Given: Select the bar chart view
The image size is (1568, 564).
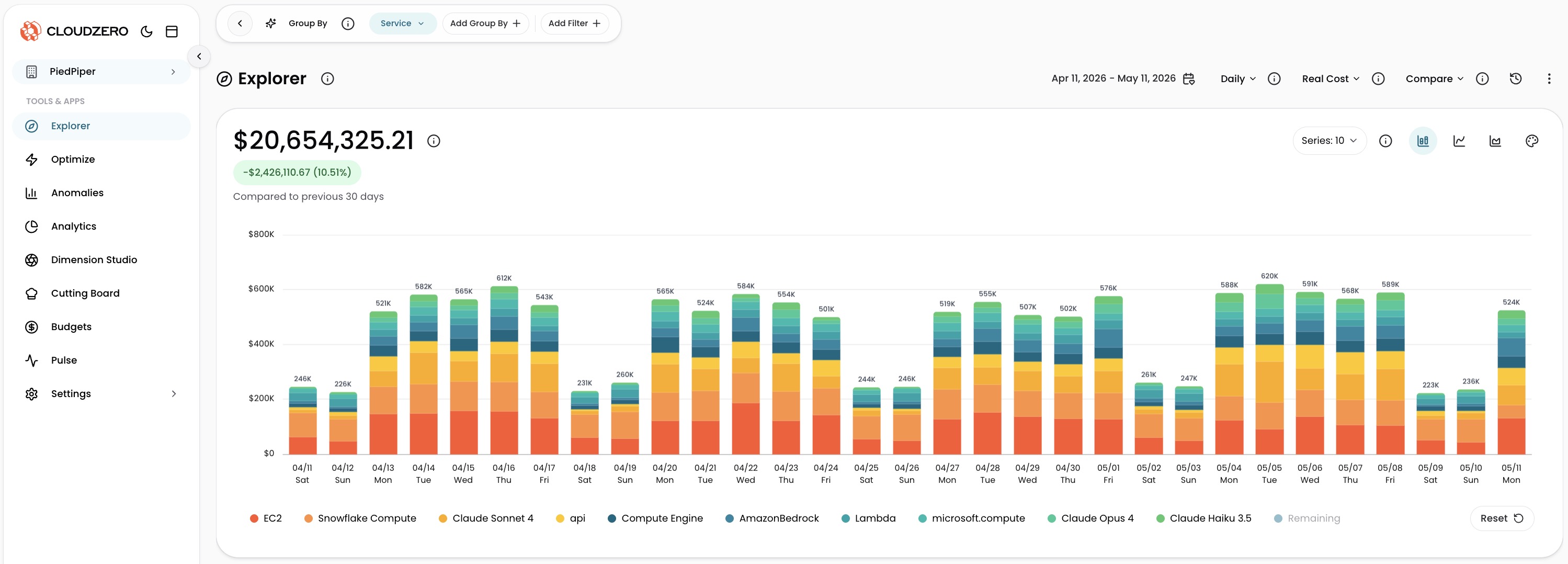Looking at the screenshot, I should (1423, 141).
